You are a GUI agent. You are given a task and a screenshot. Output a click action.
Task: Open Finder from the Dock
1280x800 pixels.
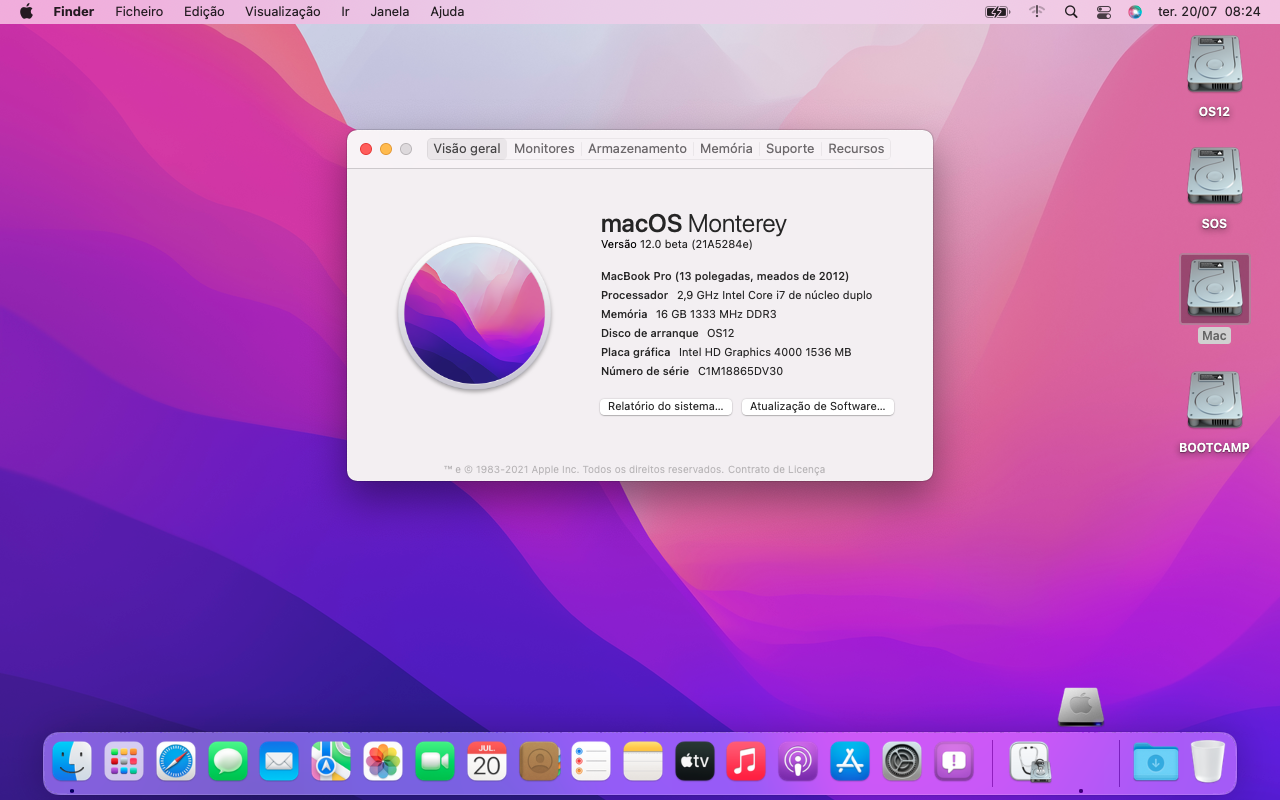coord(72,761)
